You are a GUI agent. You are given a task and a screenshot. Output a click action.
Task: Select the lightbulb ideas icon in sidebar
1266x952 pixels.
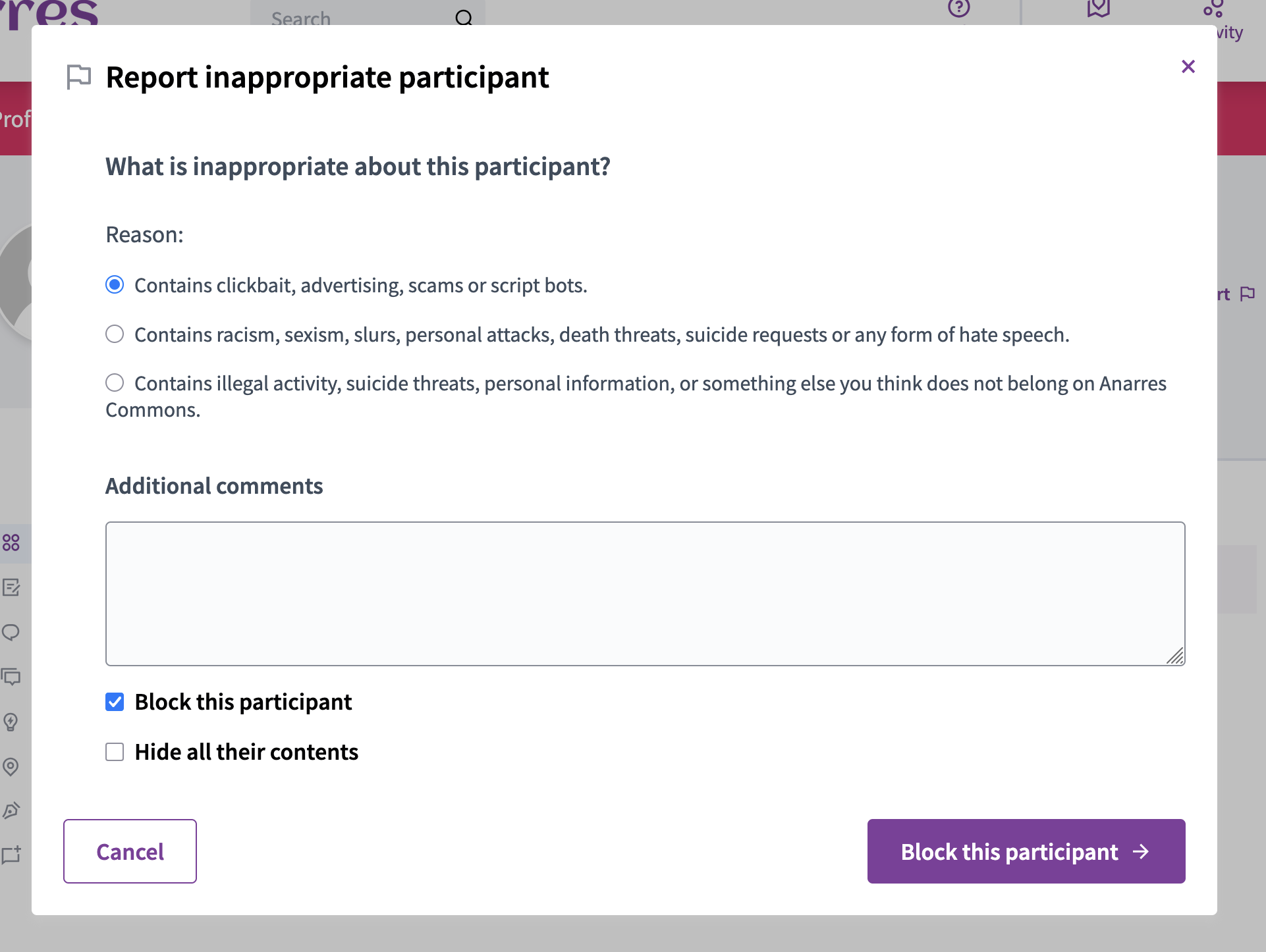tap(11, 722)
